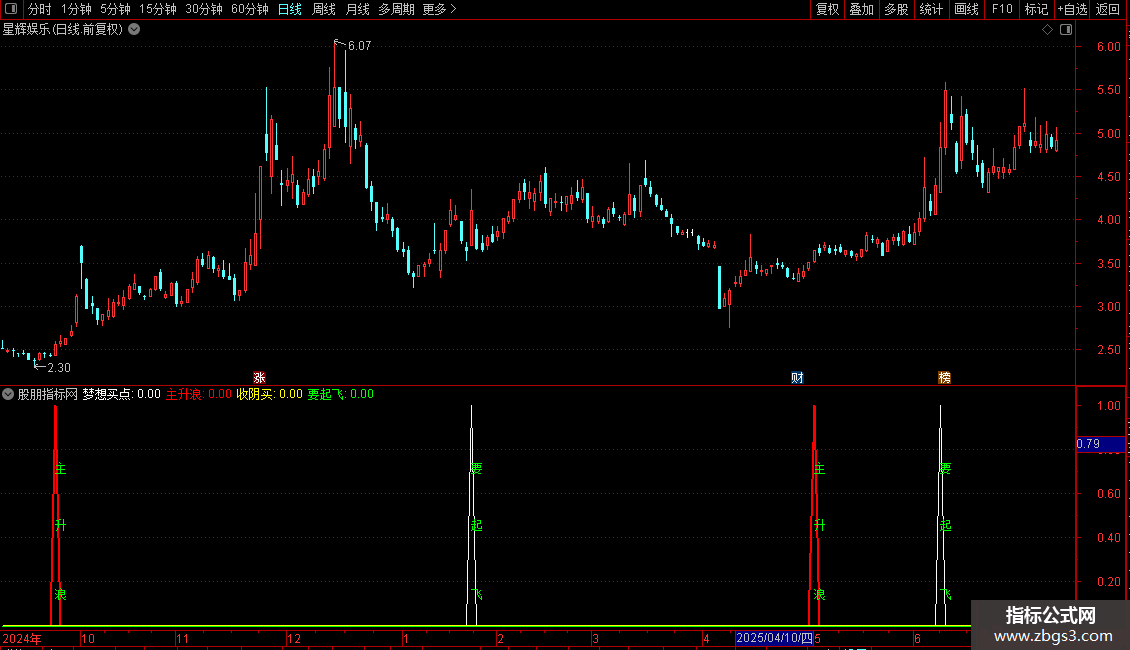Viewport: 1130px width, 650px height.
Task: Select the 30分钟 timeframe
Action: [x=203, y=9]
